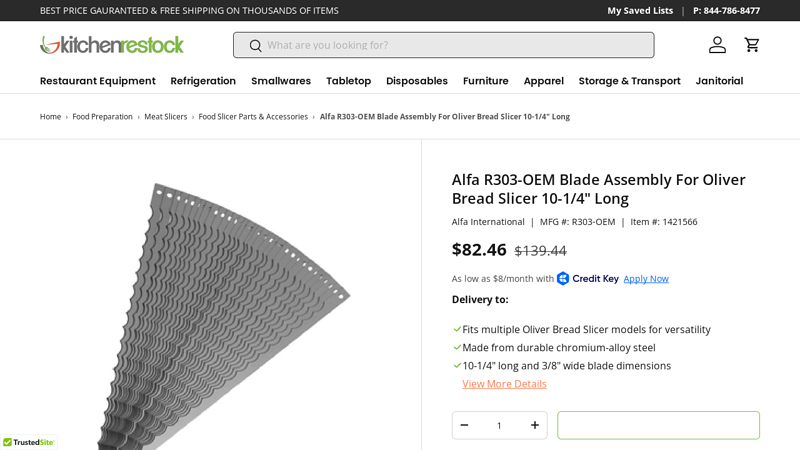
Task: Click the kitchenrestock logo
Action: (112, 45)
